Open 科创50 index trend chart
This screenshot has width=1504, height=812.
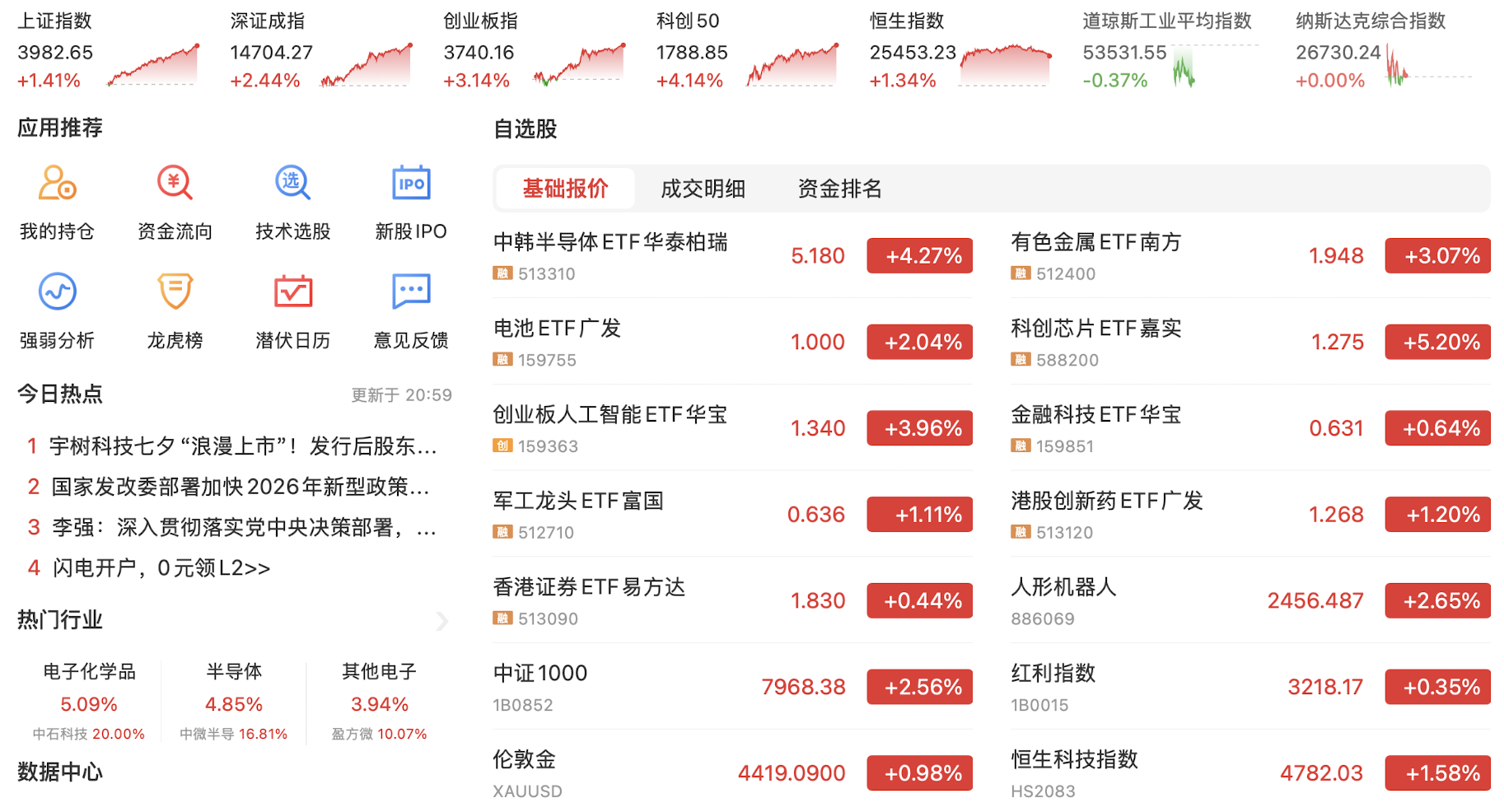point(792,64)
